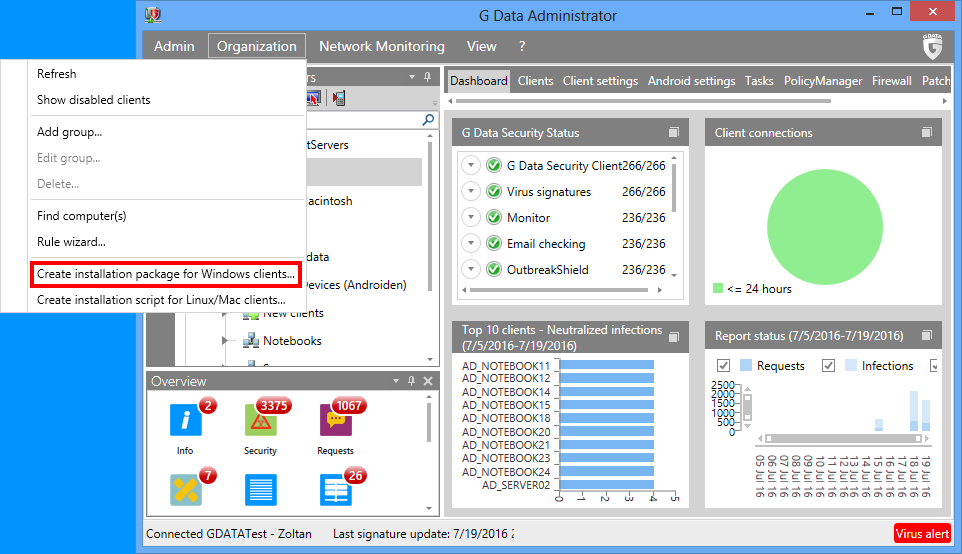The height and width of the screenshot is (554, 962).
Task: Expand the G Data Security Client status row
Action: [x=471, y=166]
